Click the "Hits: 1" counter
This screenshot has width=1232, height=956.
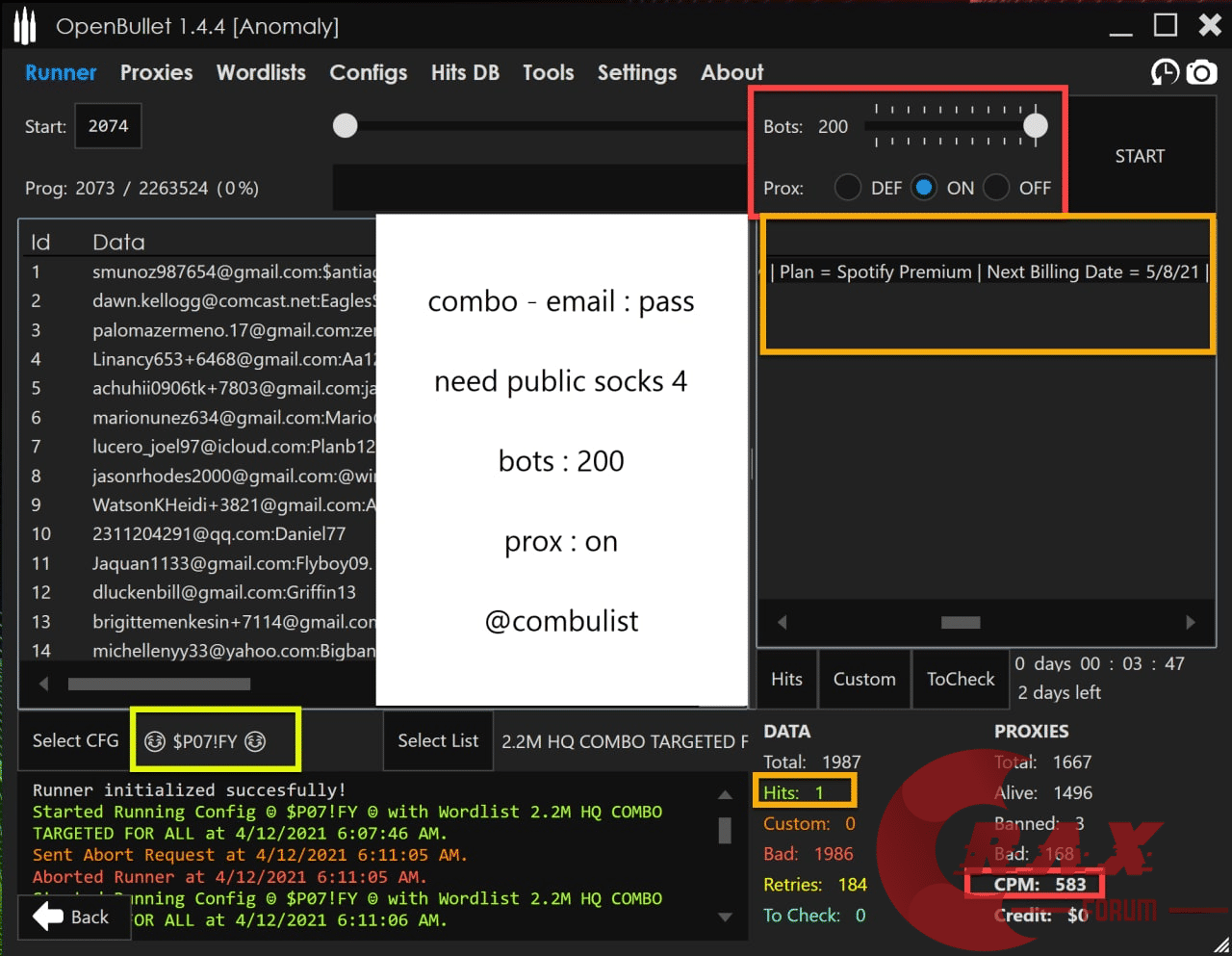click(793, 792)
